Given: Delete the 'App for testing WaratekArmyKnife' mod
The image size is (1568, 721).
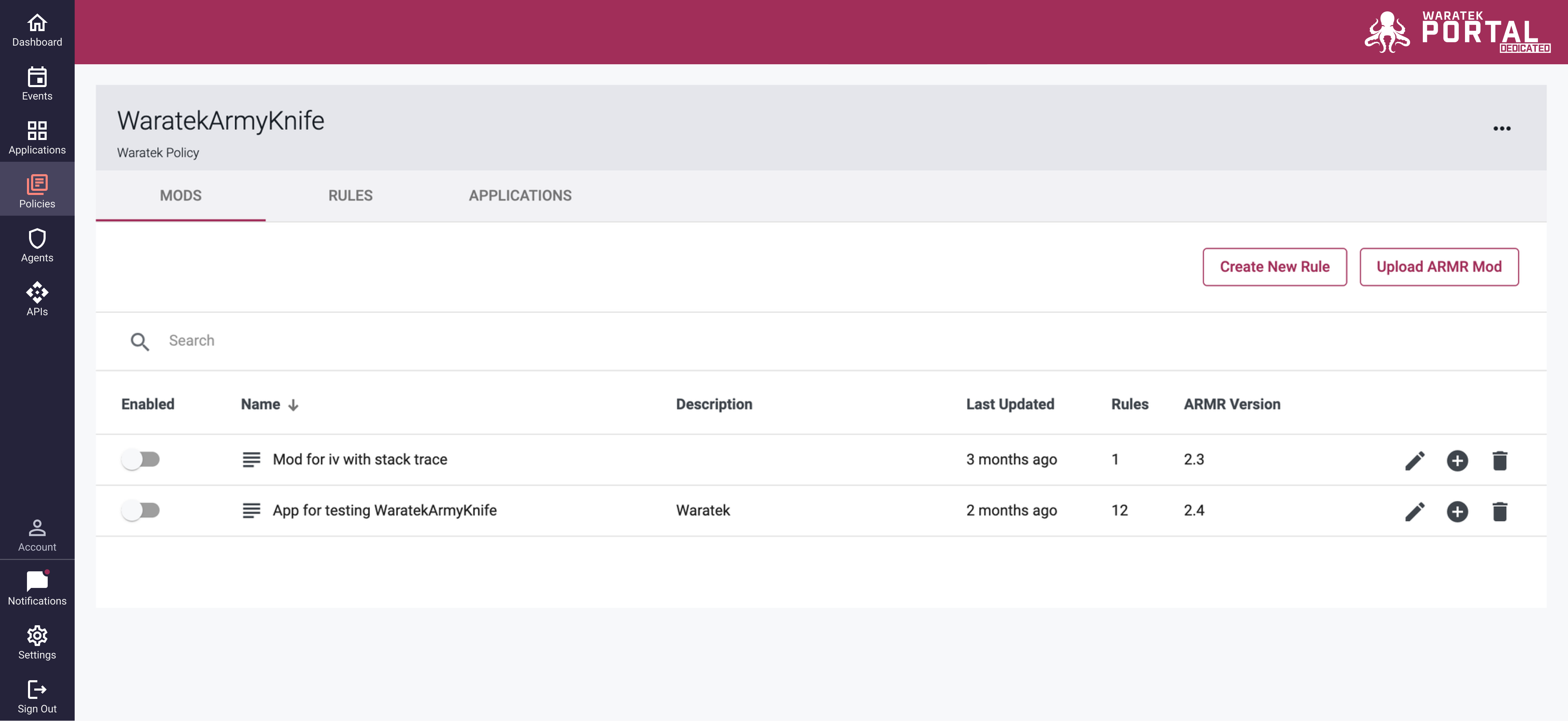Looking at the screenshot, I should [1500, 512].
